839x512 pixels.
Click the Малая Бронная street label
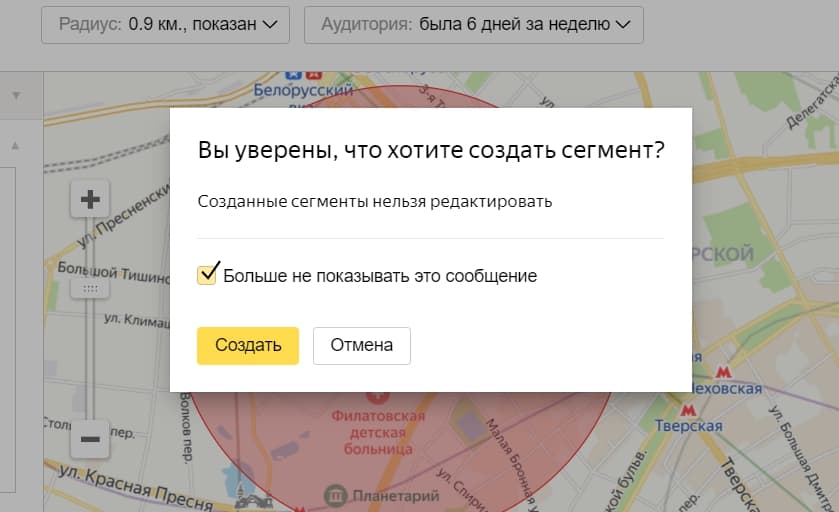coord(510,463)
